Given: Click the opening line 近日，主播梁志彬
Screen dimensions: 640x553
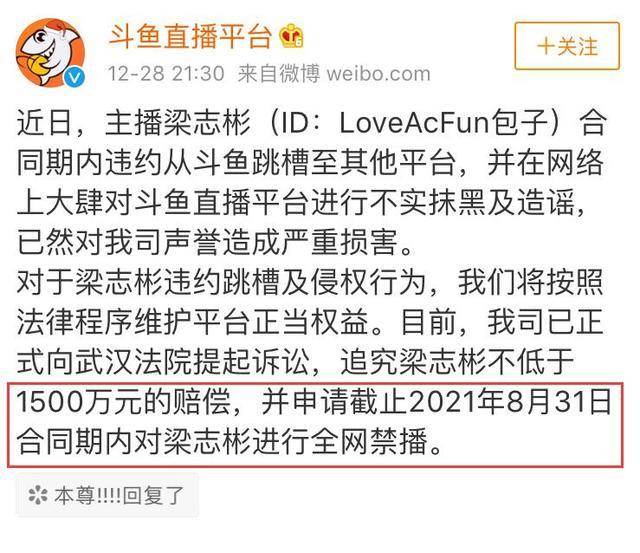Looking at the screenshot, I should coord(134,122).
